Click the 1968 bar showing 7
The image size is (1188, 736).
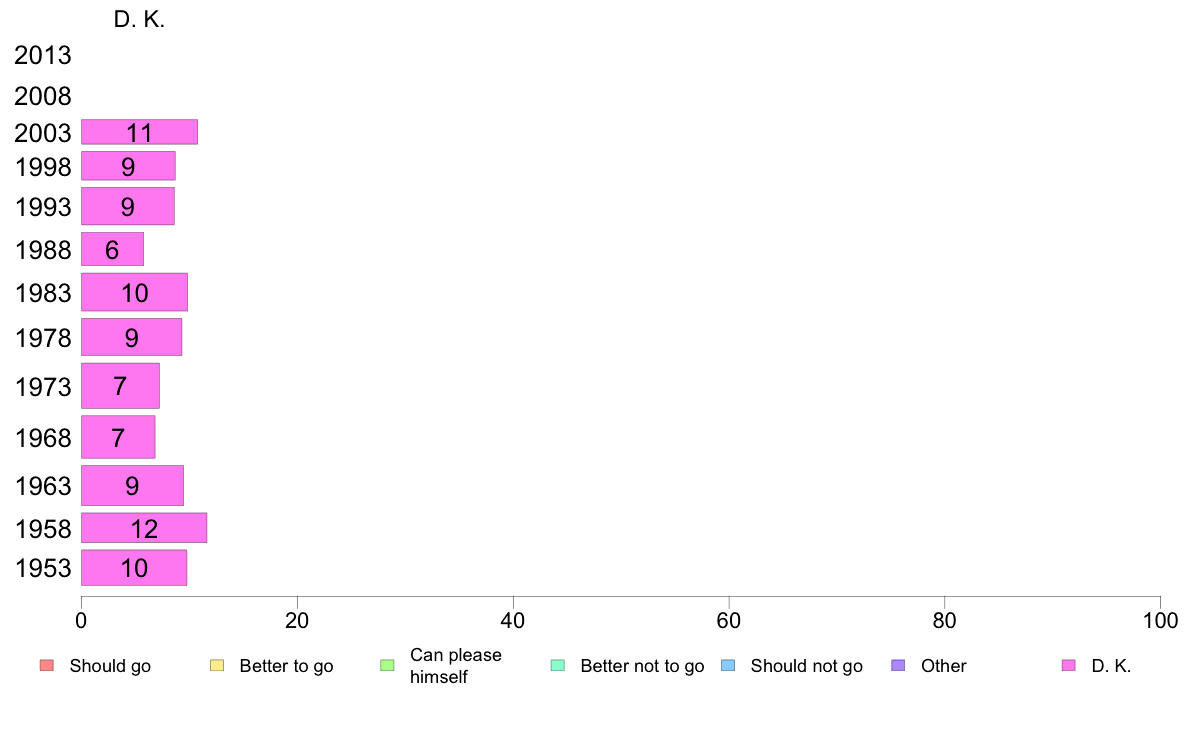118,437
